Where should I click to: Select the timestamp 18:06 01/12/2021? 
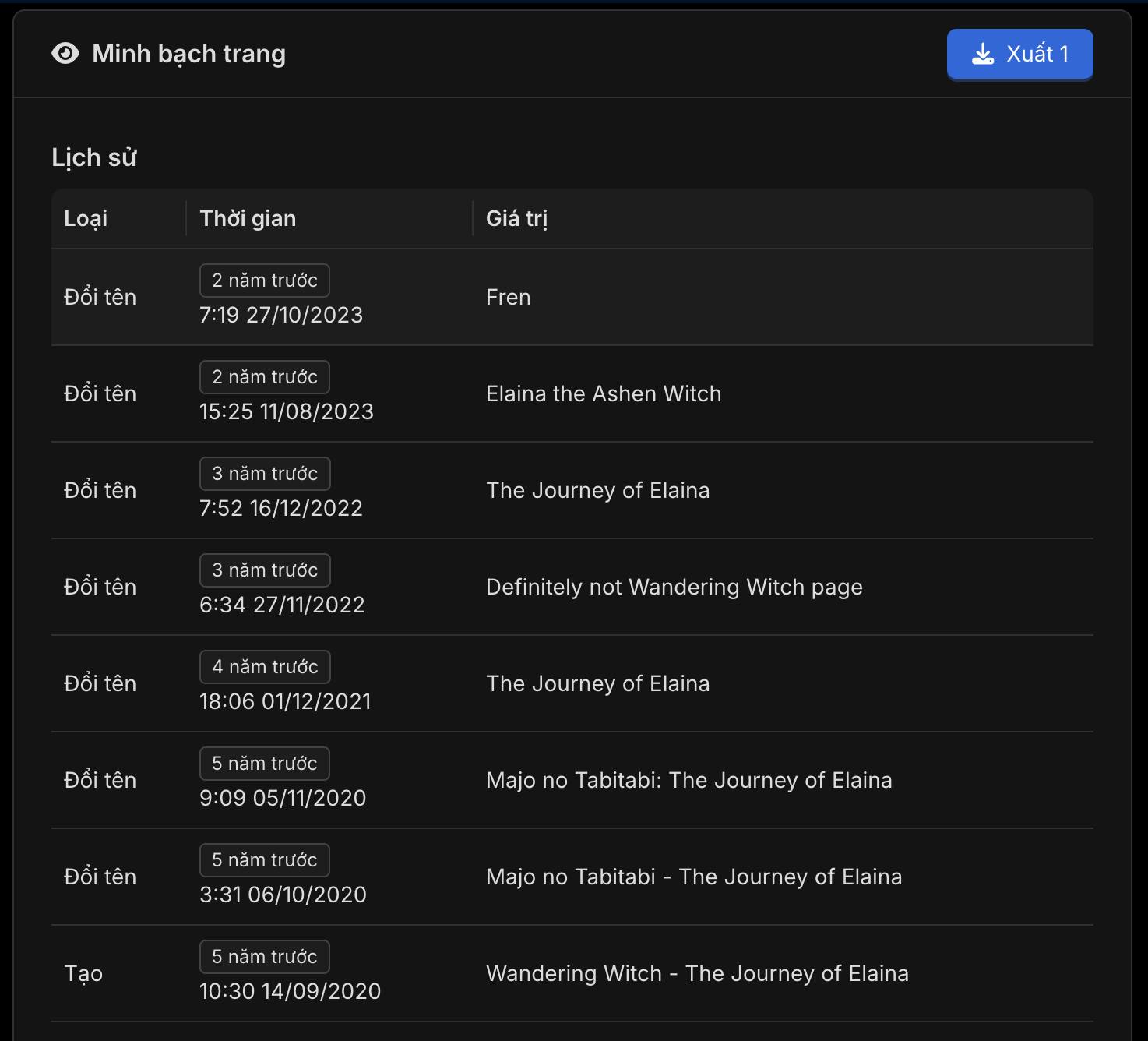click(x=285, y=701)
